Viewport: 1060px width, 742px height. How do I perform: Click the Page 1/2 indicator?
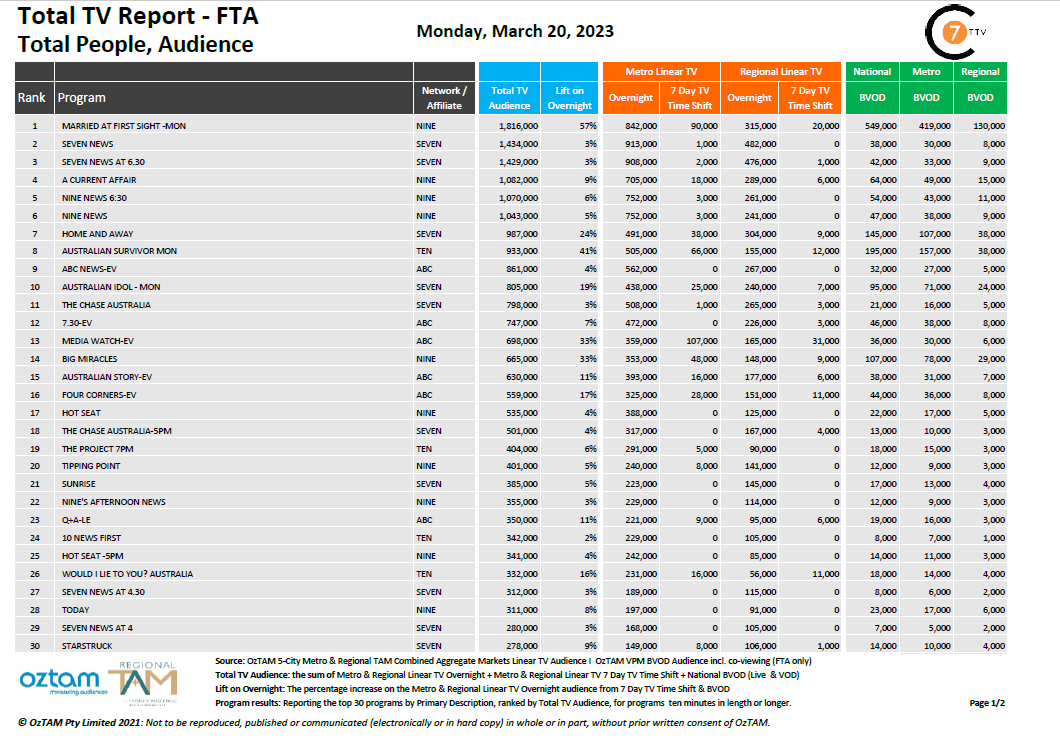click(986, 703)
